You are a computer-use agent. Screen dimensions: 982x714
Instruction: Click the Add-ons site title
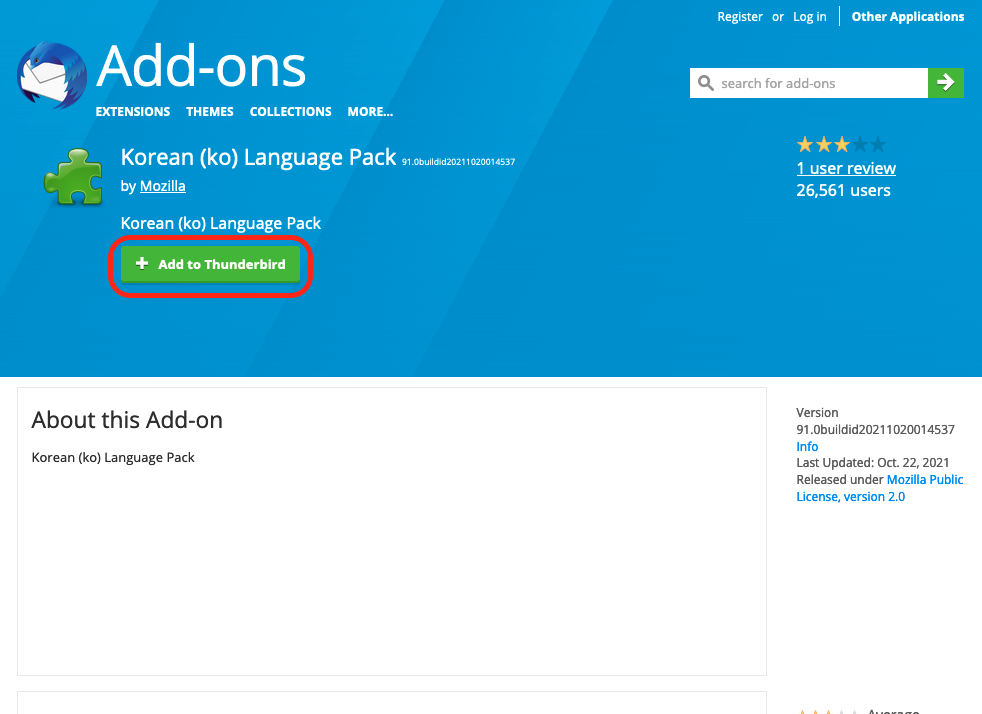pos(201,66)
